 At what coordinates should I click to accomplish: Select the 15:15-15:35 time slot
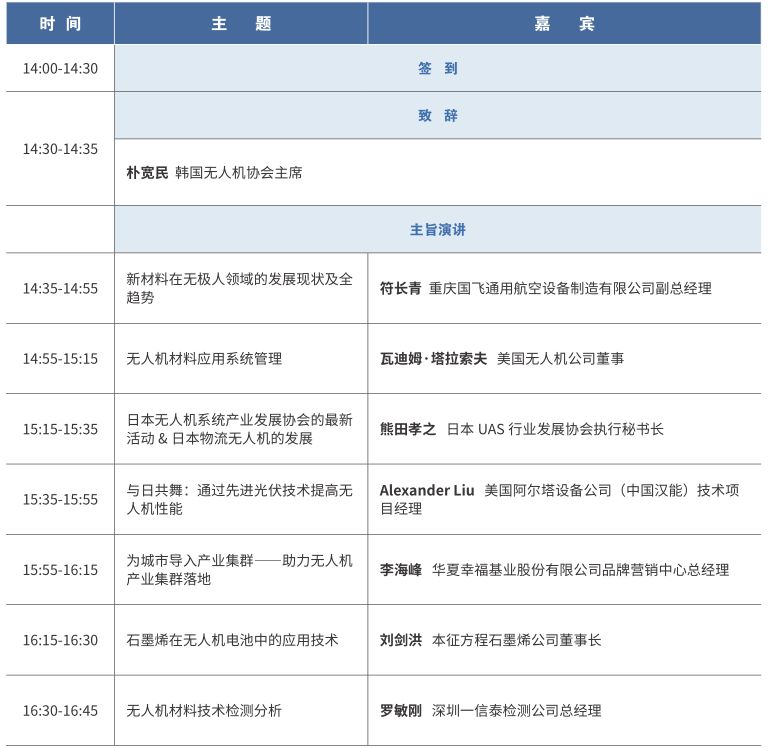[x=60, y=429]
